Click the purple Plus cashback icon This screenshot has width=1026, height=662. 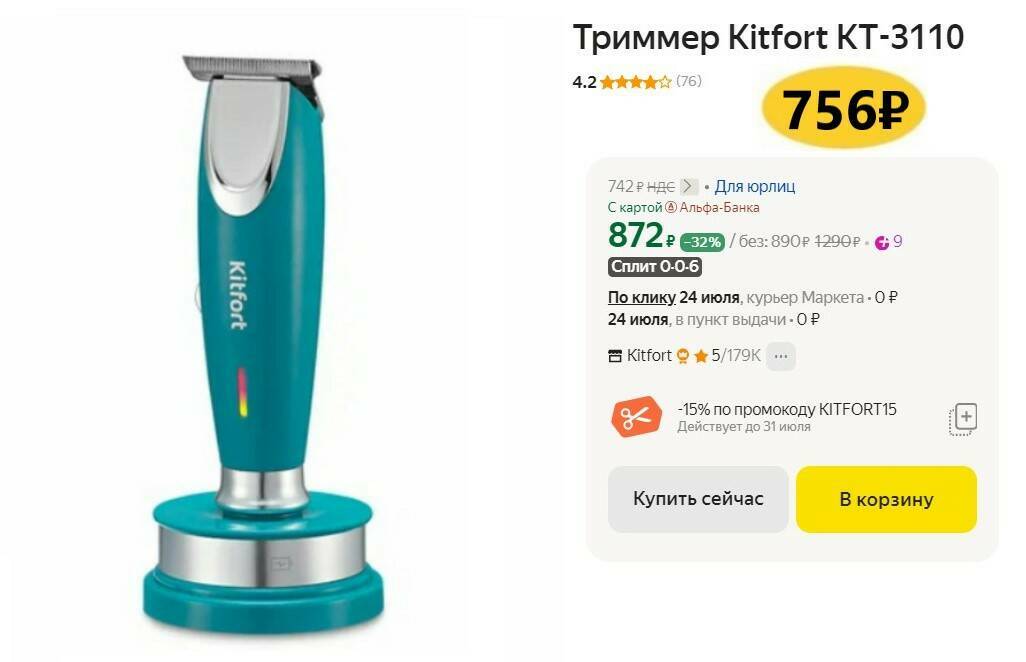point(881,243)
